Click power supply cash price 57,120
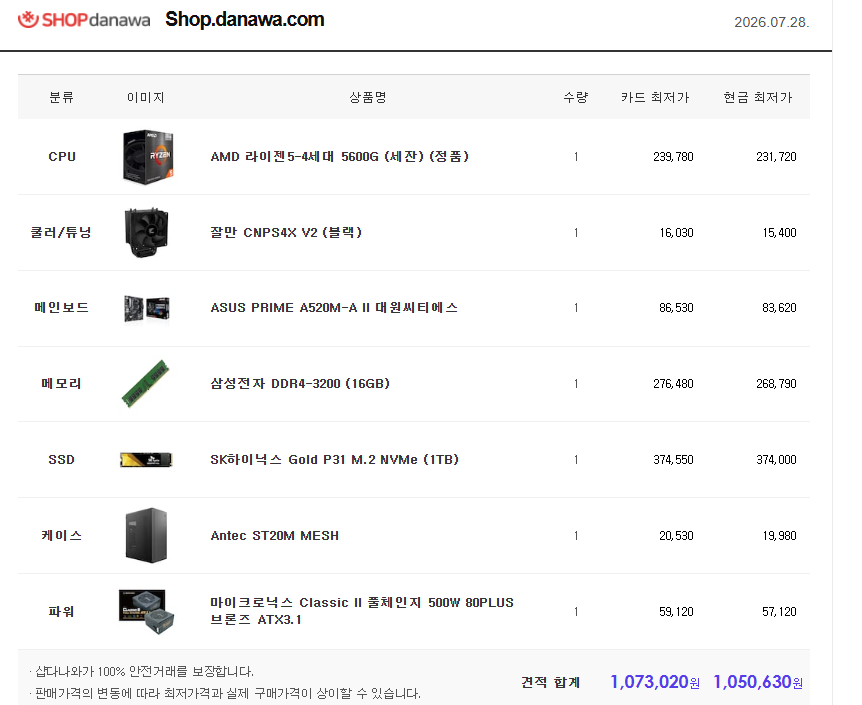 tap(779, 612)
